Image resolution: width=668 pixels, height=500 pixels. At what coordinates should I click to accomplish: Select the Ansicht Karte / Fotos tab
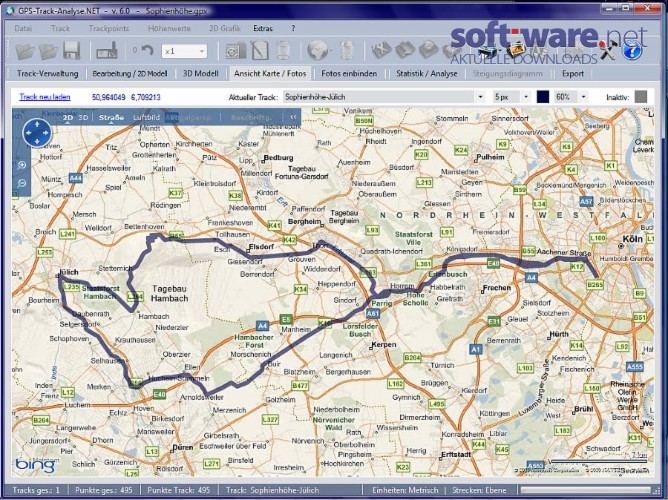(x=270, y=74)
